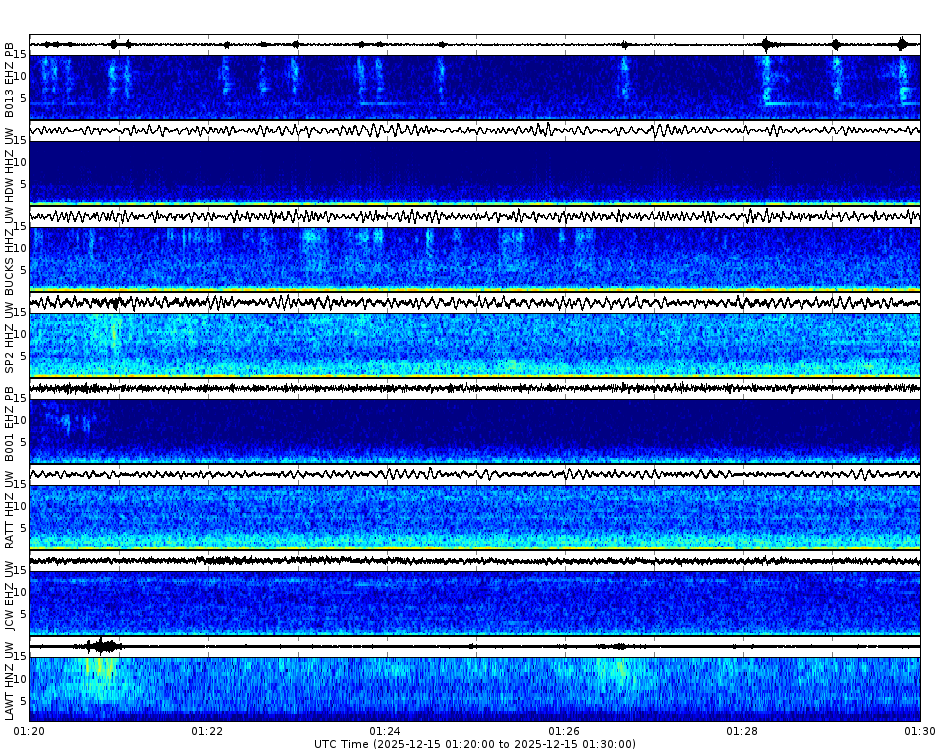950x756 pixels.
Task: Click the RATT HHZ UW station label
Action: 10,510
